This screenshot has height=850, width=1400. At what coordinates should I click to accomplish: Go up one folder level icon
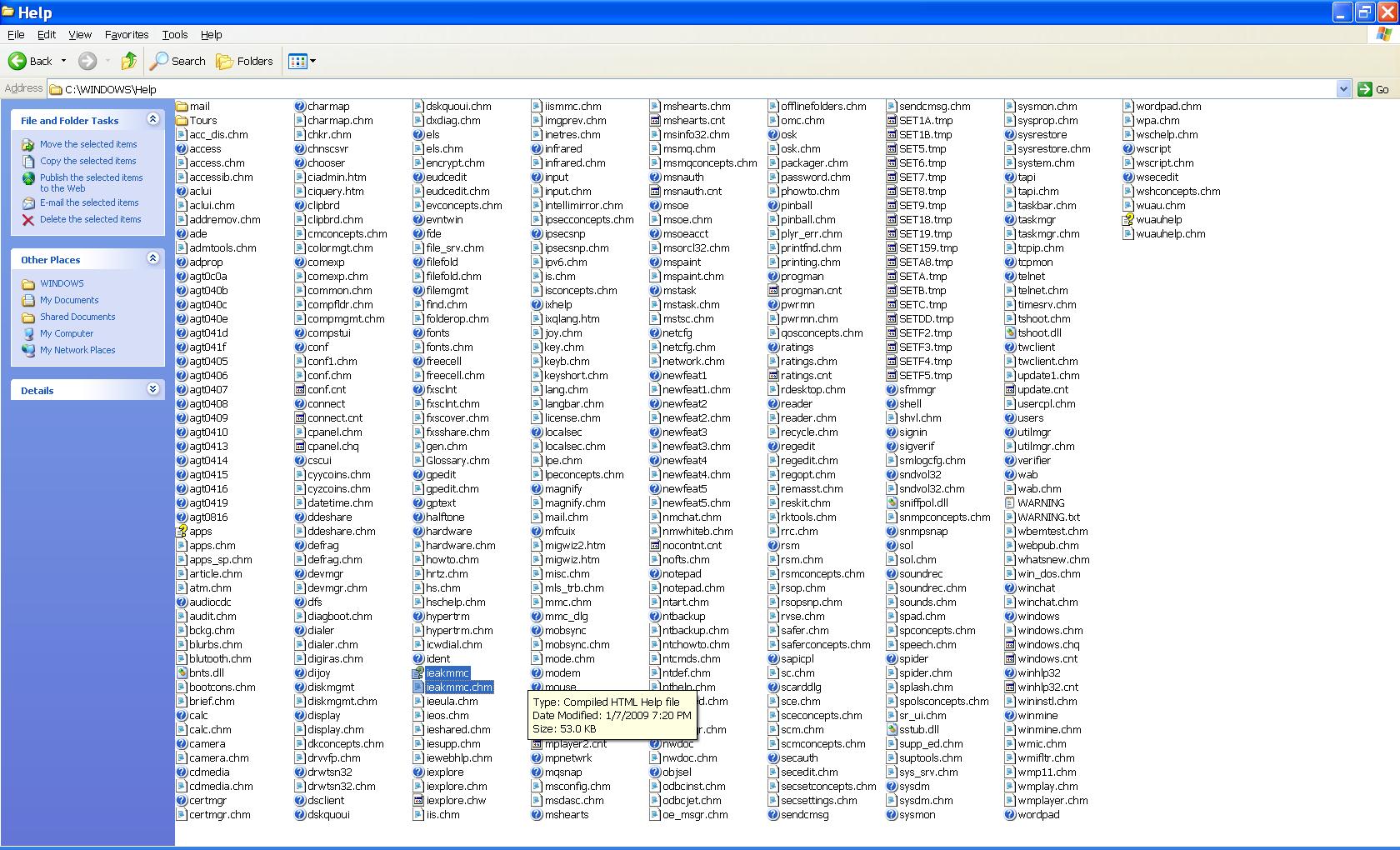click(x=129, y=61)
